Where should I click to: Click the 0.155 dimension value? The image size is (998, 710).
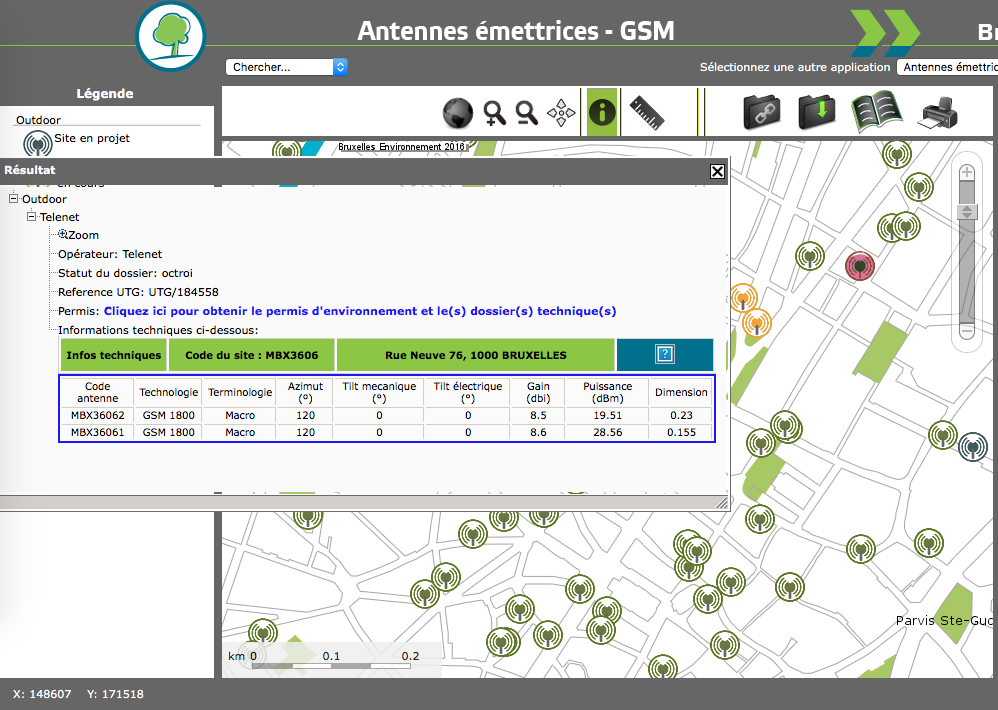[x=681, y=432]
